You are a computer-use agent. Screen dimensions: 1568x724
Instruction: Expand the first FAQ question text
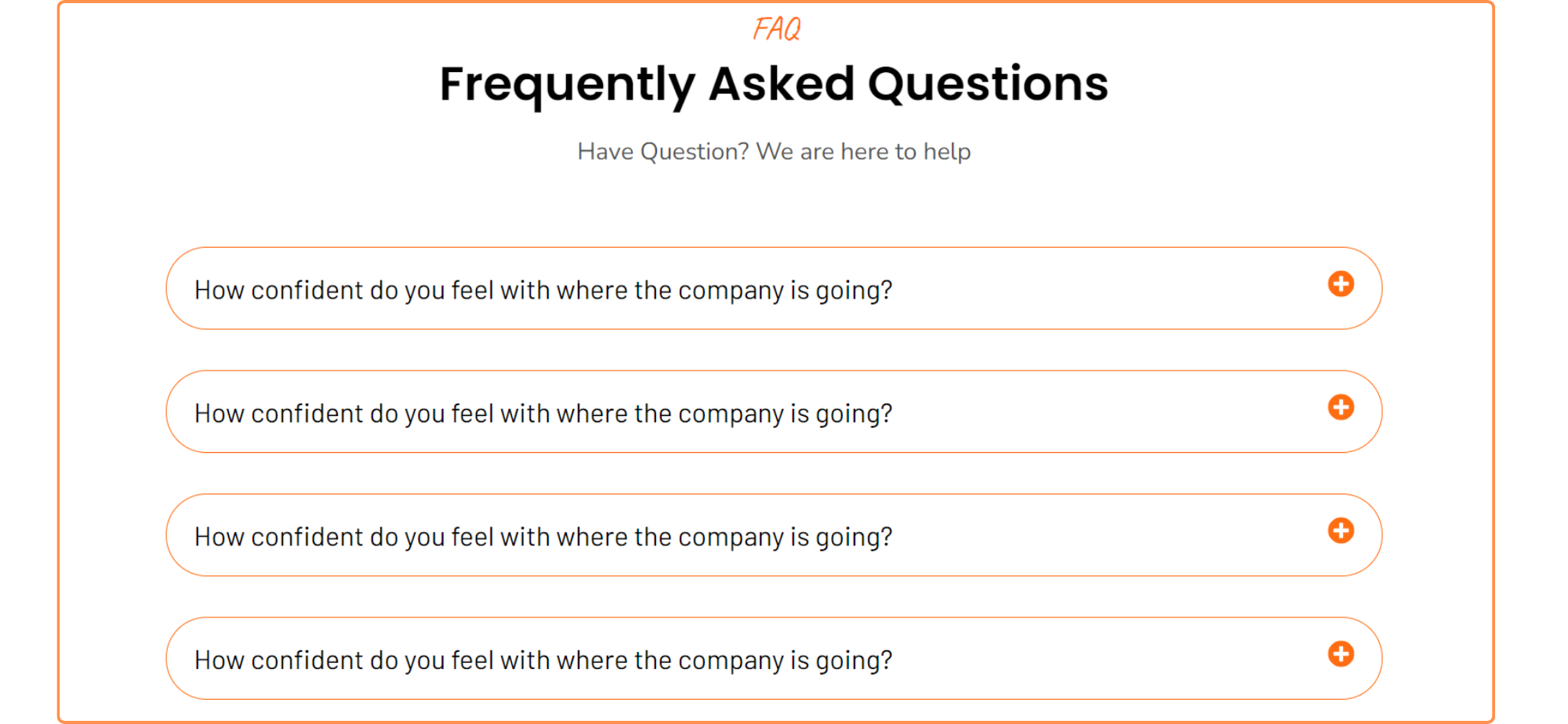click(x=543, y=290)
